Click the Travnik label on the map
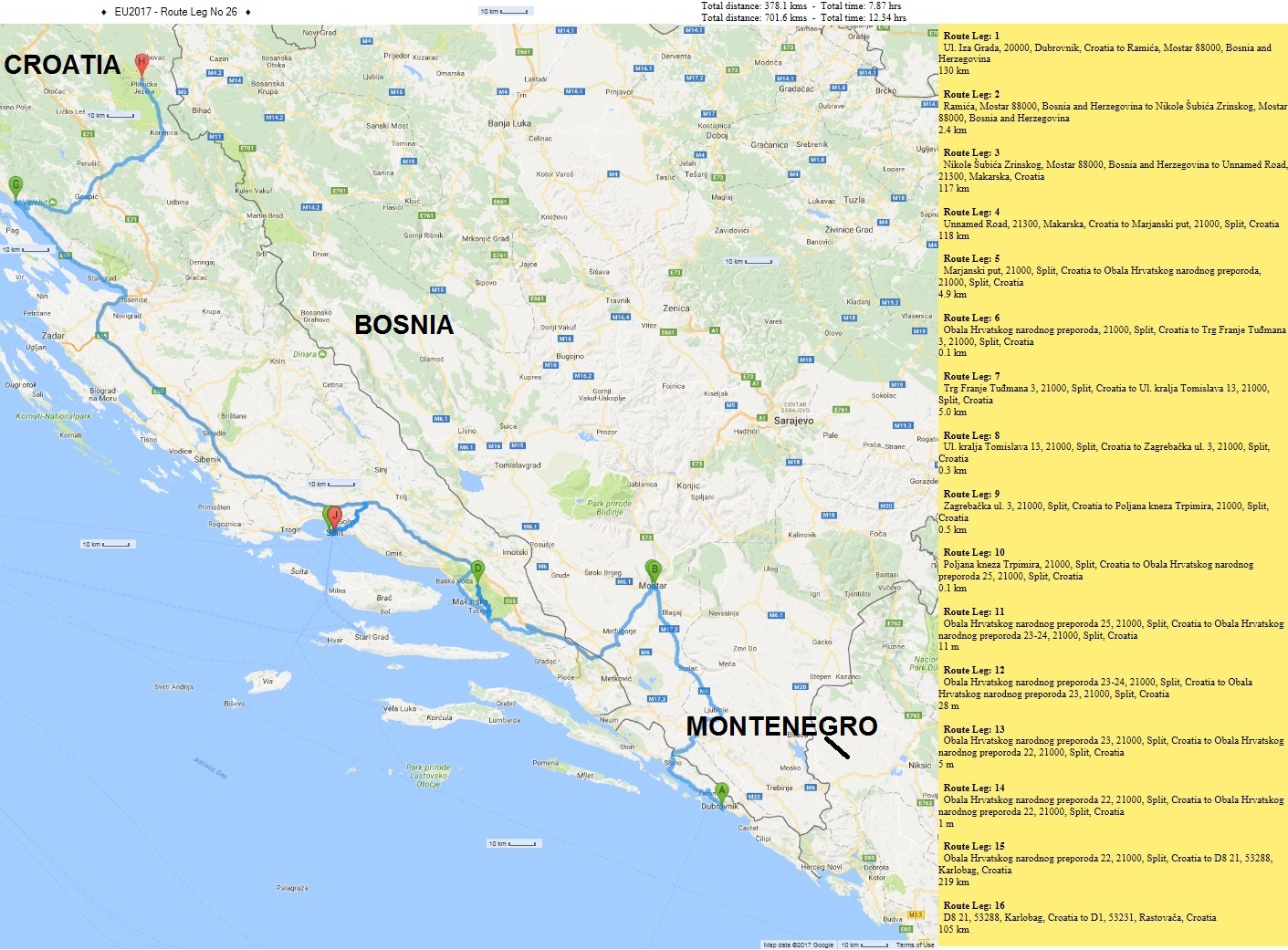1288x950 pixels. (x=618, y=300)
